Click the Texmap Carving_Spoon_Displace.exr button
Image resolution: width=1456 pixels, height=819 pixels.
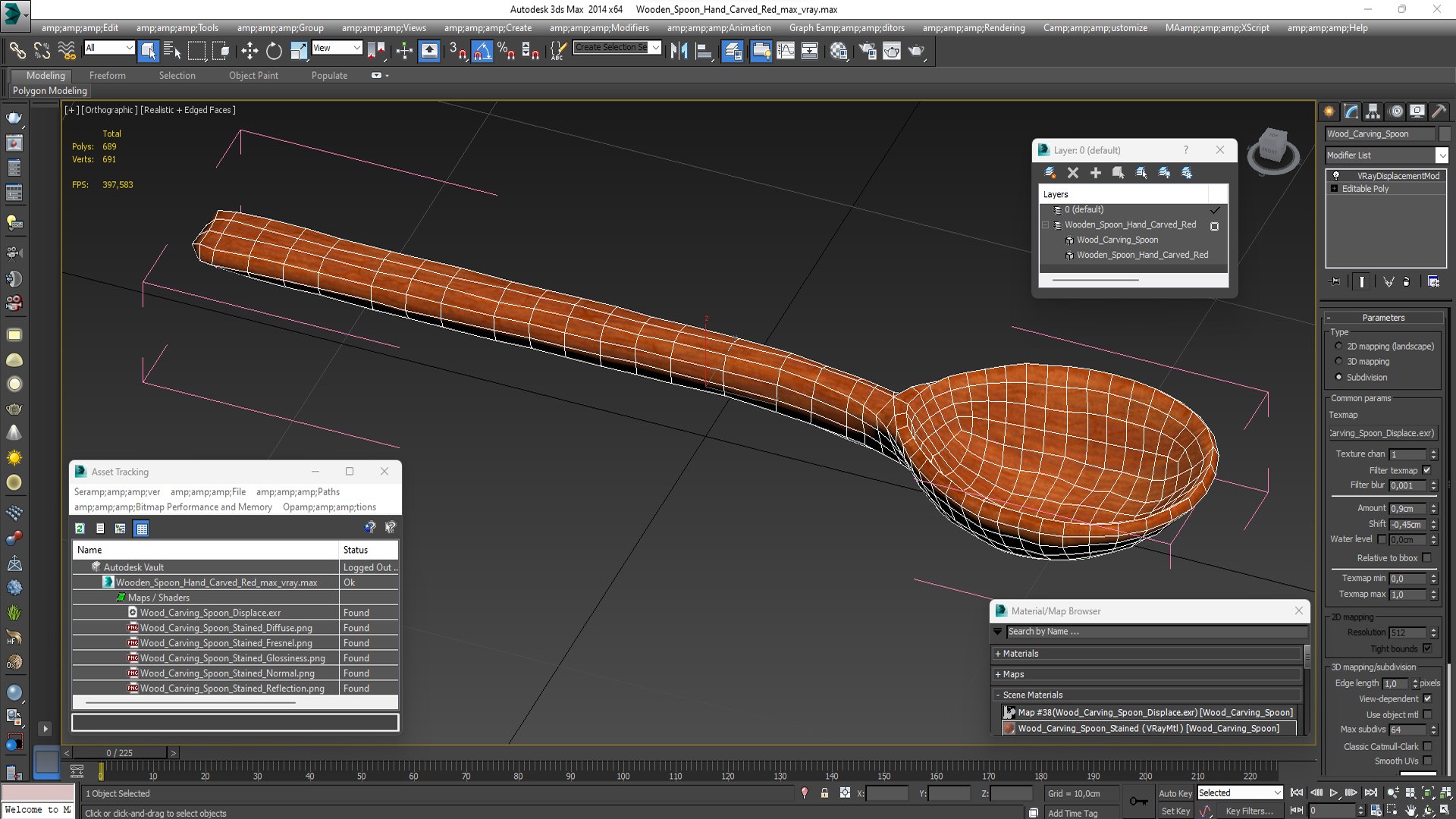[x=1382, y=433]
